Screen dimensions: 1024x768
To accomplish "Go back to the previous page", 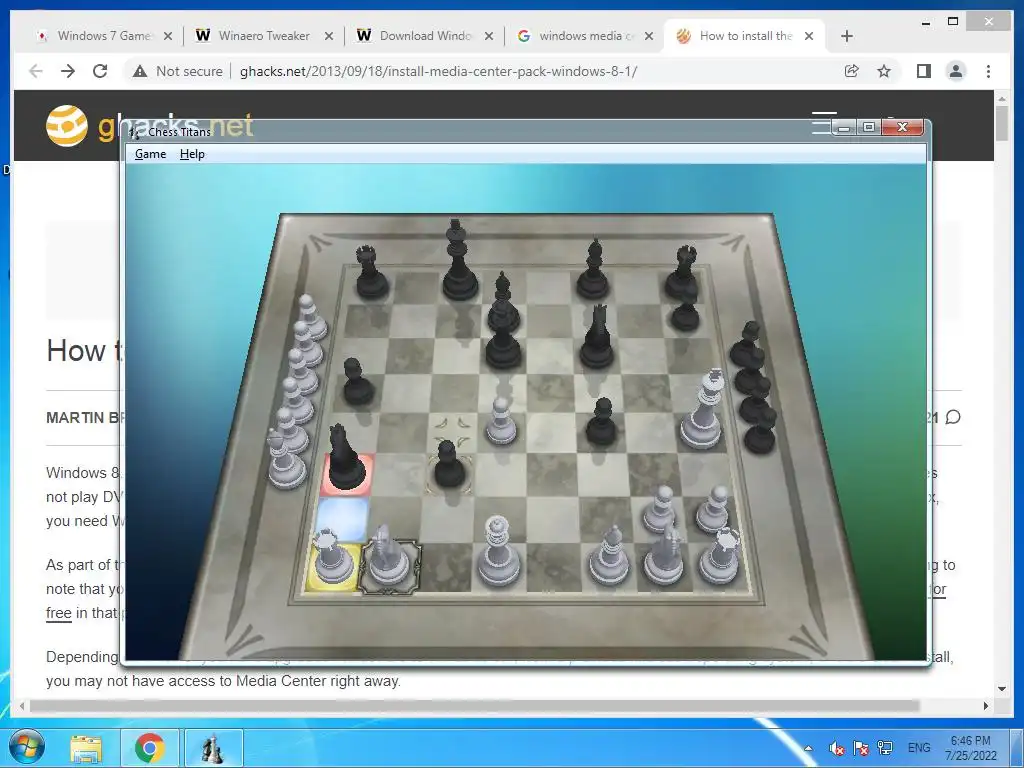I will pyautogui.click(x=36, y=71).
